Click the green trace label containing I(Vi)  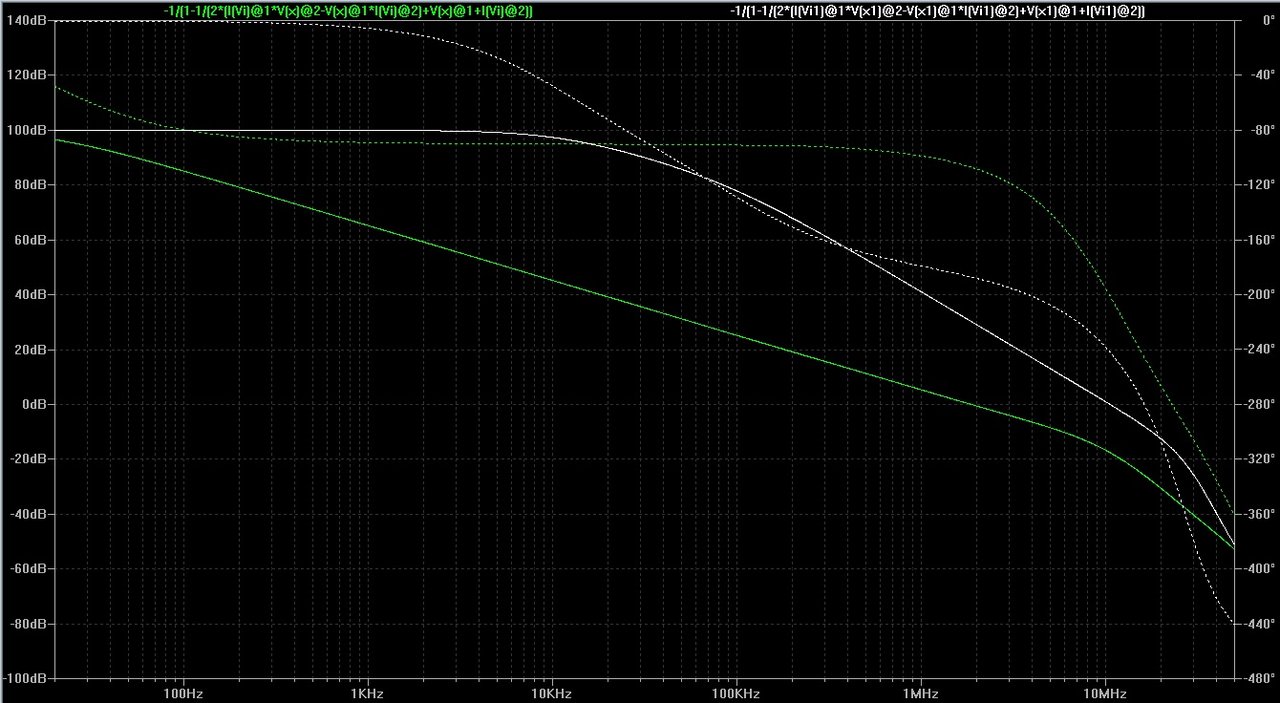348,10
